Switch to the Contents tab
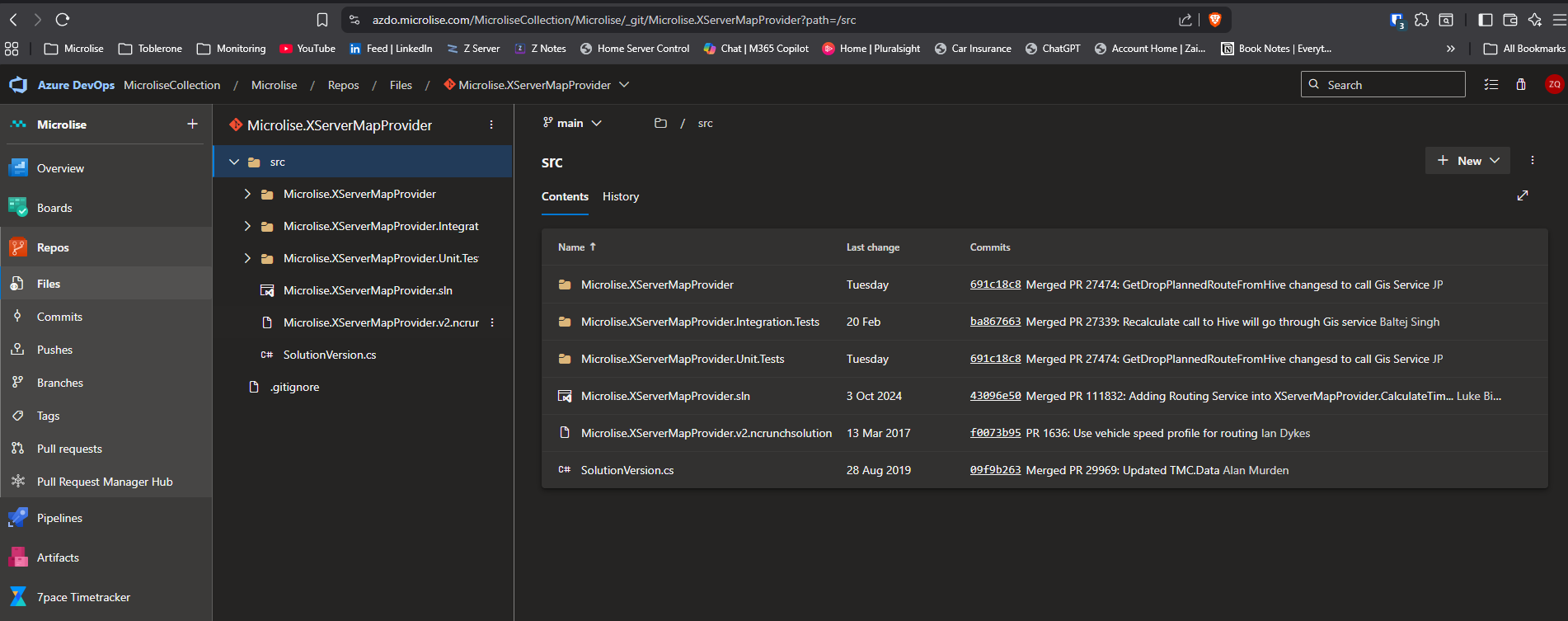This screenshot has width=1568, height=621. 565,196
